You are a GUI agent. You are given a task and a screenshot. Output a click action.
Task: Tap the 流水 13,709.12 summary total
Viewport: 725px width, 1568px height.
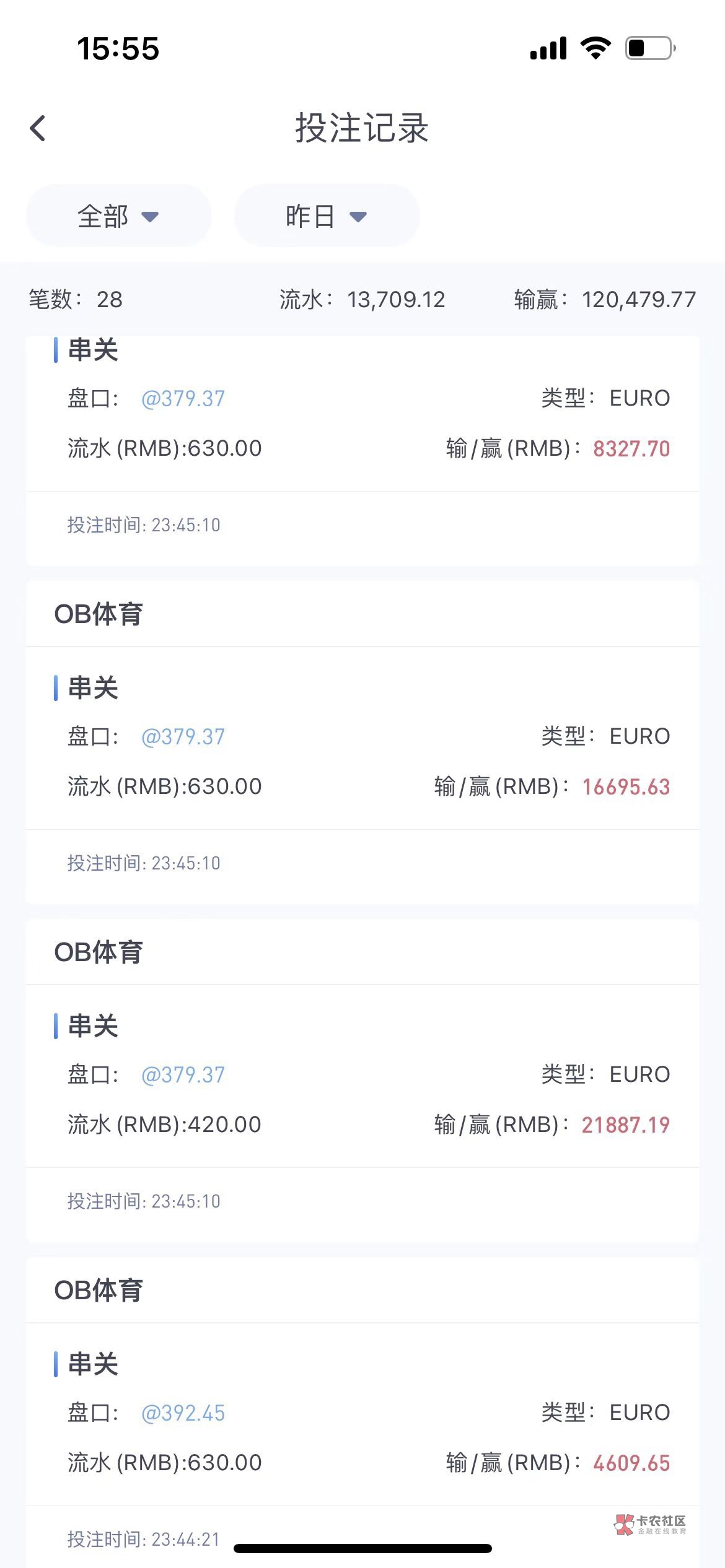click(x=362, y=300)
